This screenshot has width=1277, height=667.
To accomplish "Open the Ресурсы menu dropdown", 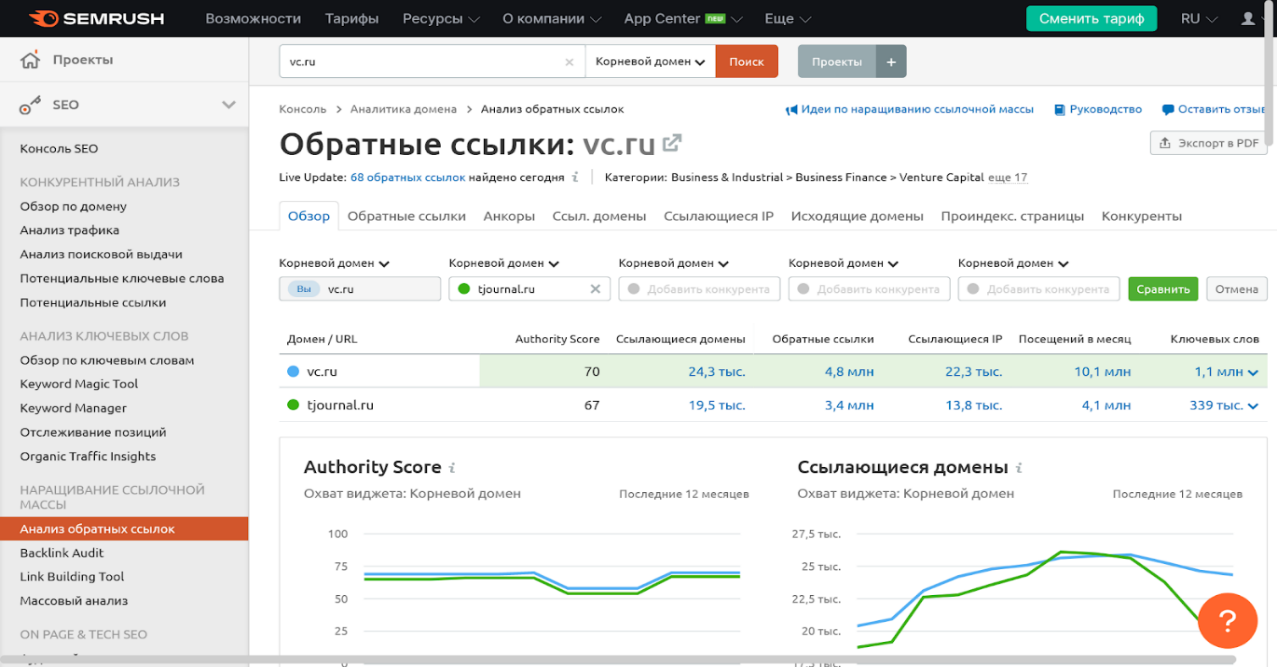I will coord(441,19).
